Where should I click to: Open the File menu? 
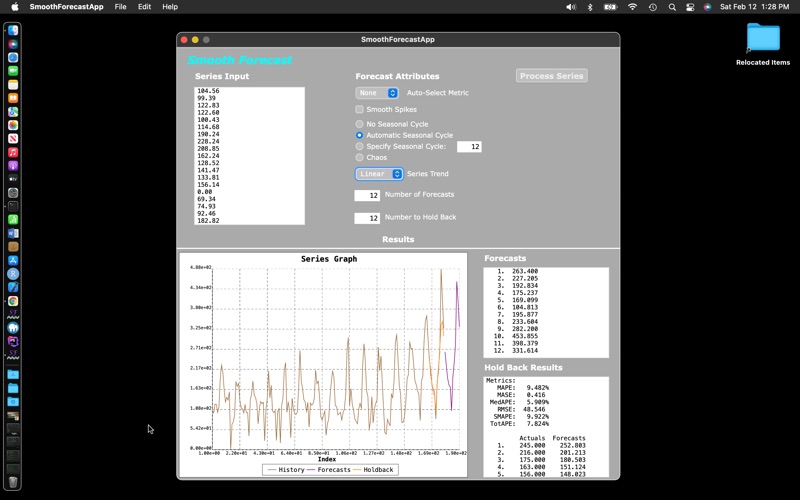click(120, 7)
